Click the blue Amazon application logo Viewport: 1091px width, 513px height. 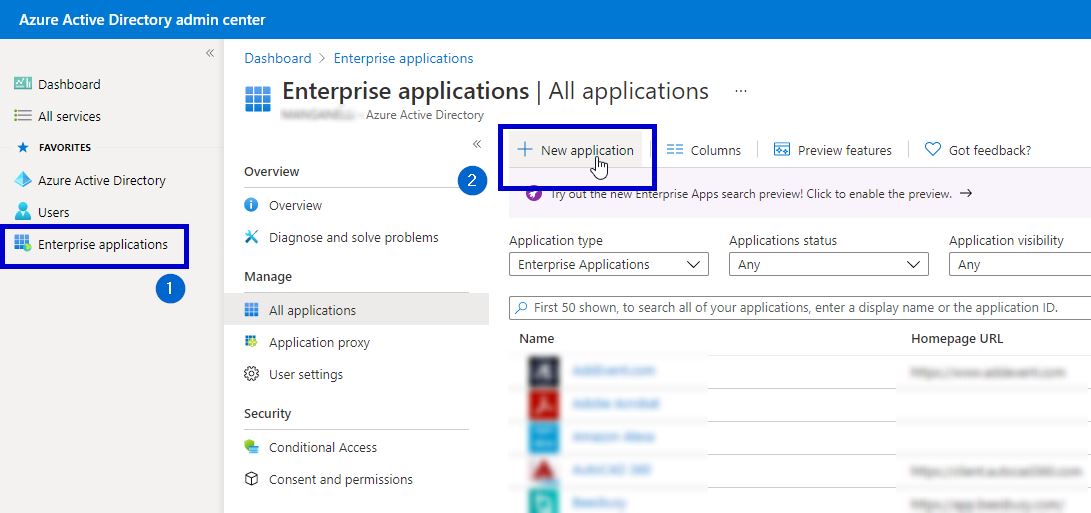(x=543, y=437)
